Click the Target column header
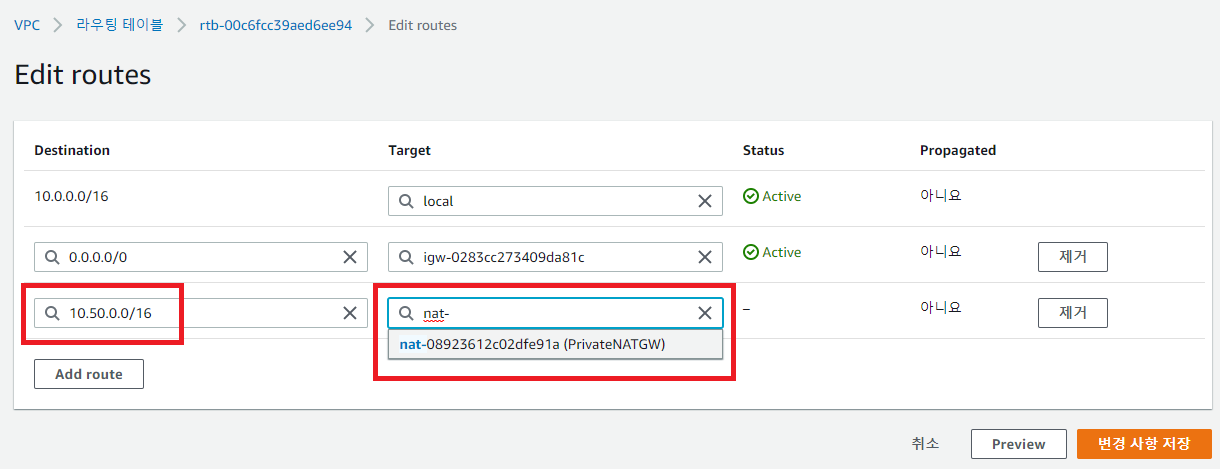The image size is (1220, 469). [410, 150]
